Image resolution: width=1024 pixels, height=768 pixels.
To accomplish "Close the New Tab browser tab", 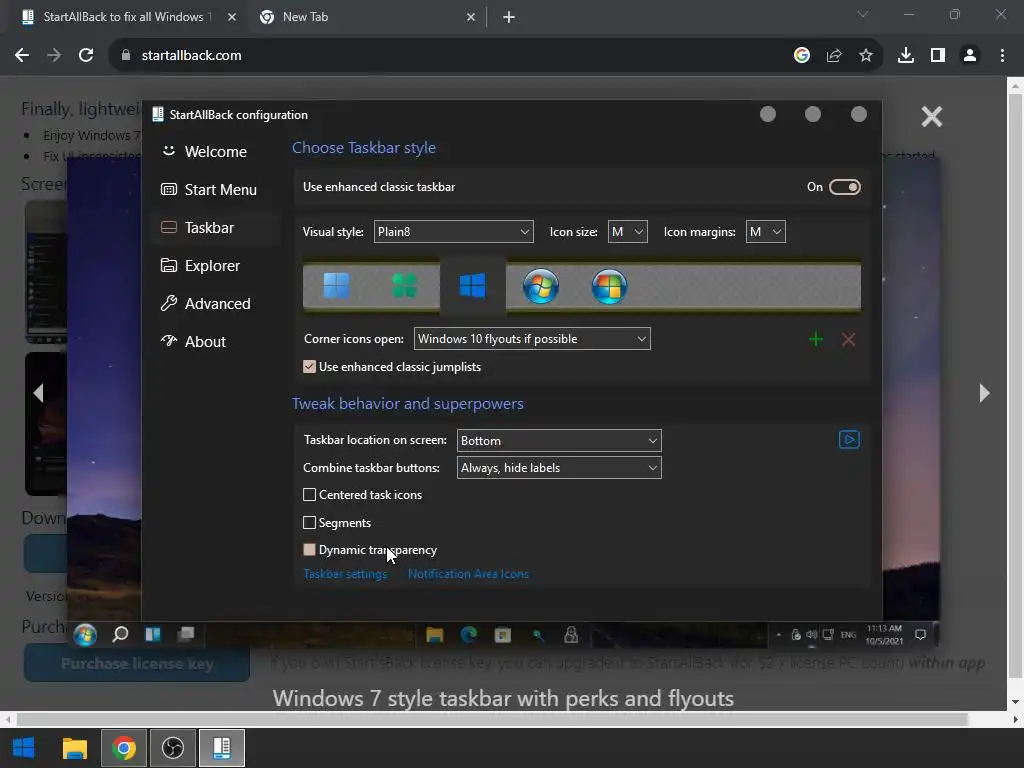I will click(471, 17).
